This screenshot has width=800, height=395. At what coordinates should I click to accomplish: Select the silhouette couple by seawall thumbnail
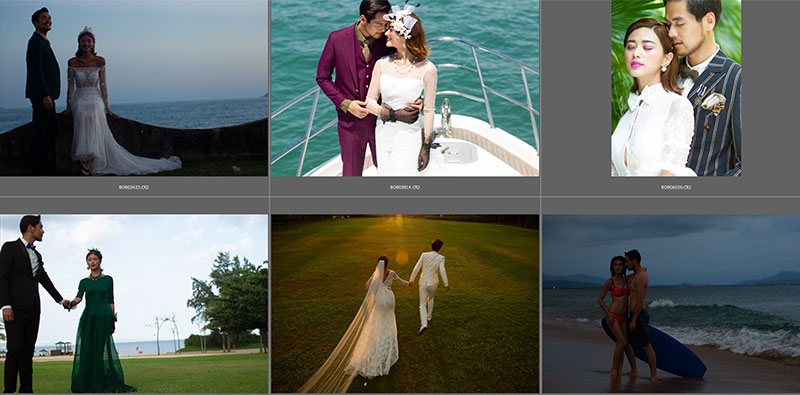(134, 88)
